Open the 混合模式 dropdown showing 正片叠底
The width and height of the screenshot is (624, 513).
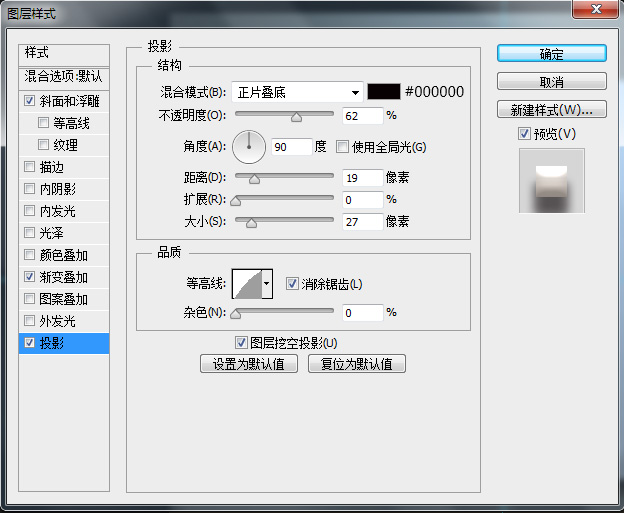(297, 92)
